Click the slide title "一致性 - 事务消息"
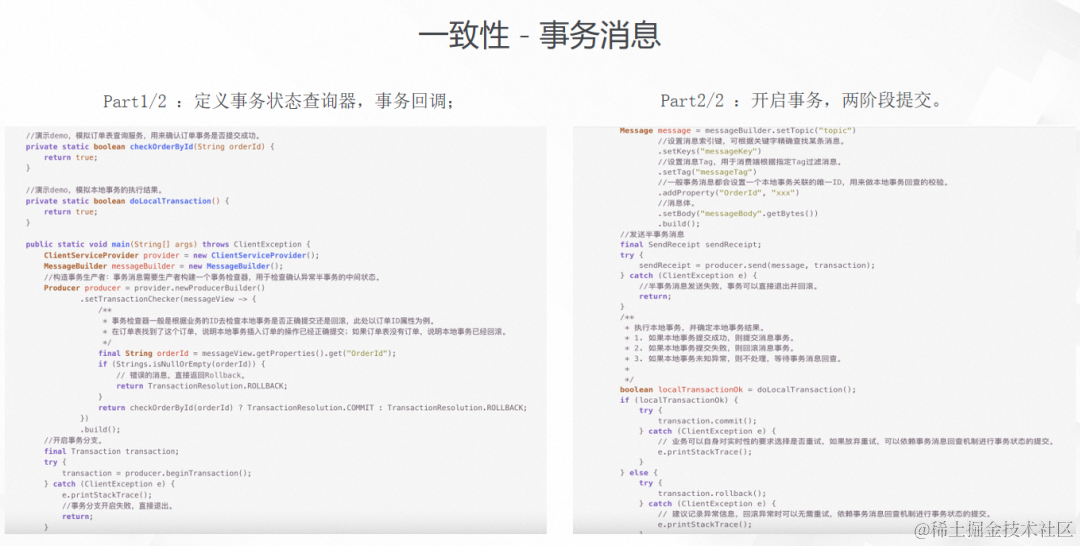 [x=539, y=34]
